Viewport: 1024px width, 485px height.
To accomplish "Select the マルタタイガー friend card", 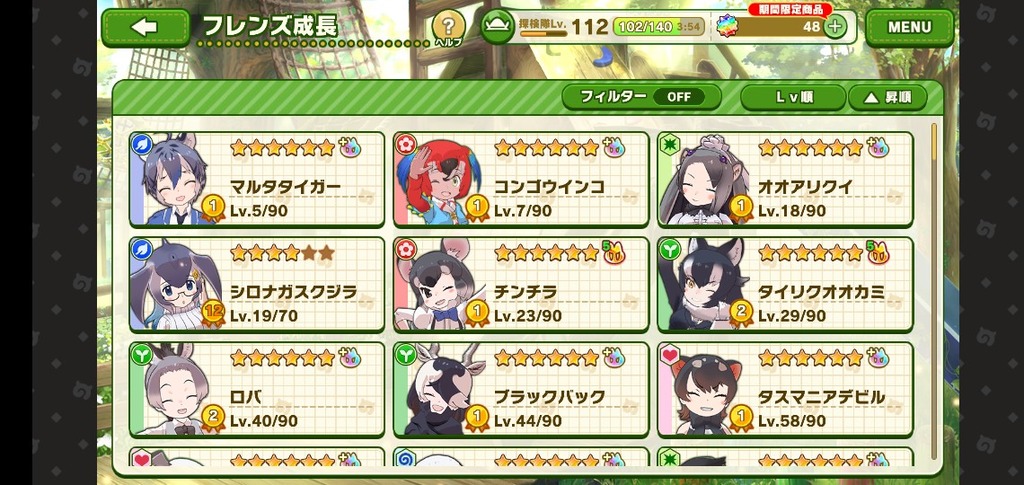I will coord(257,179).
